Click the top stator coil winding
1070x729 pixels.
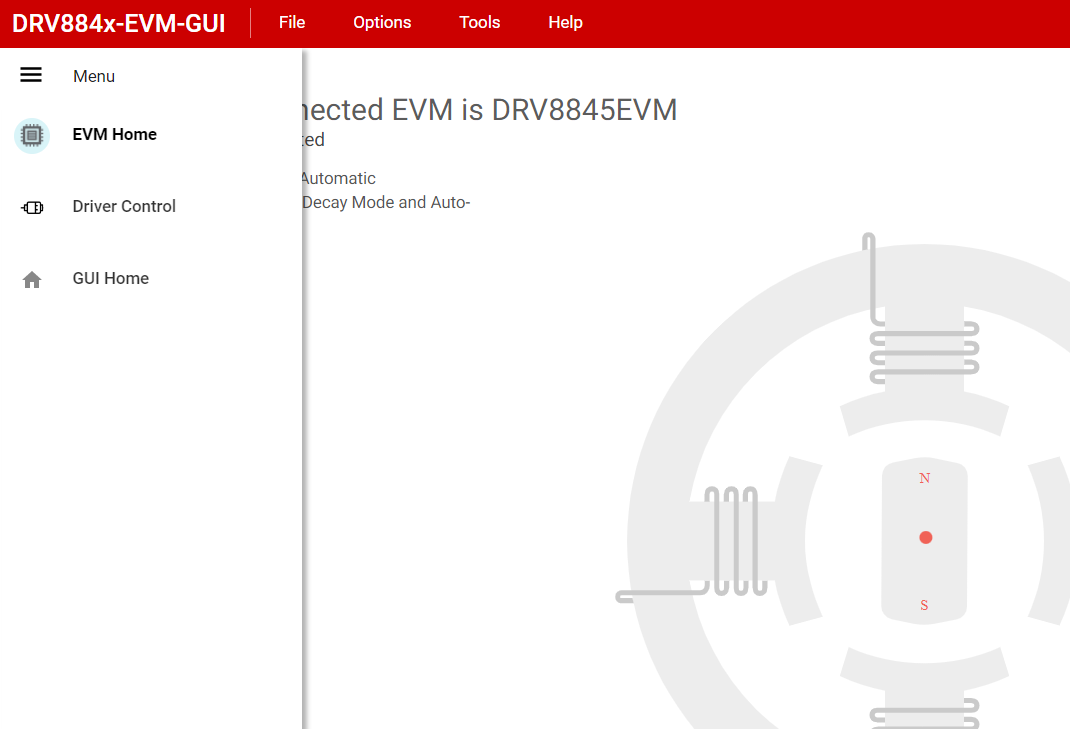pos(924,352)
